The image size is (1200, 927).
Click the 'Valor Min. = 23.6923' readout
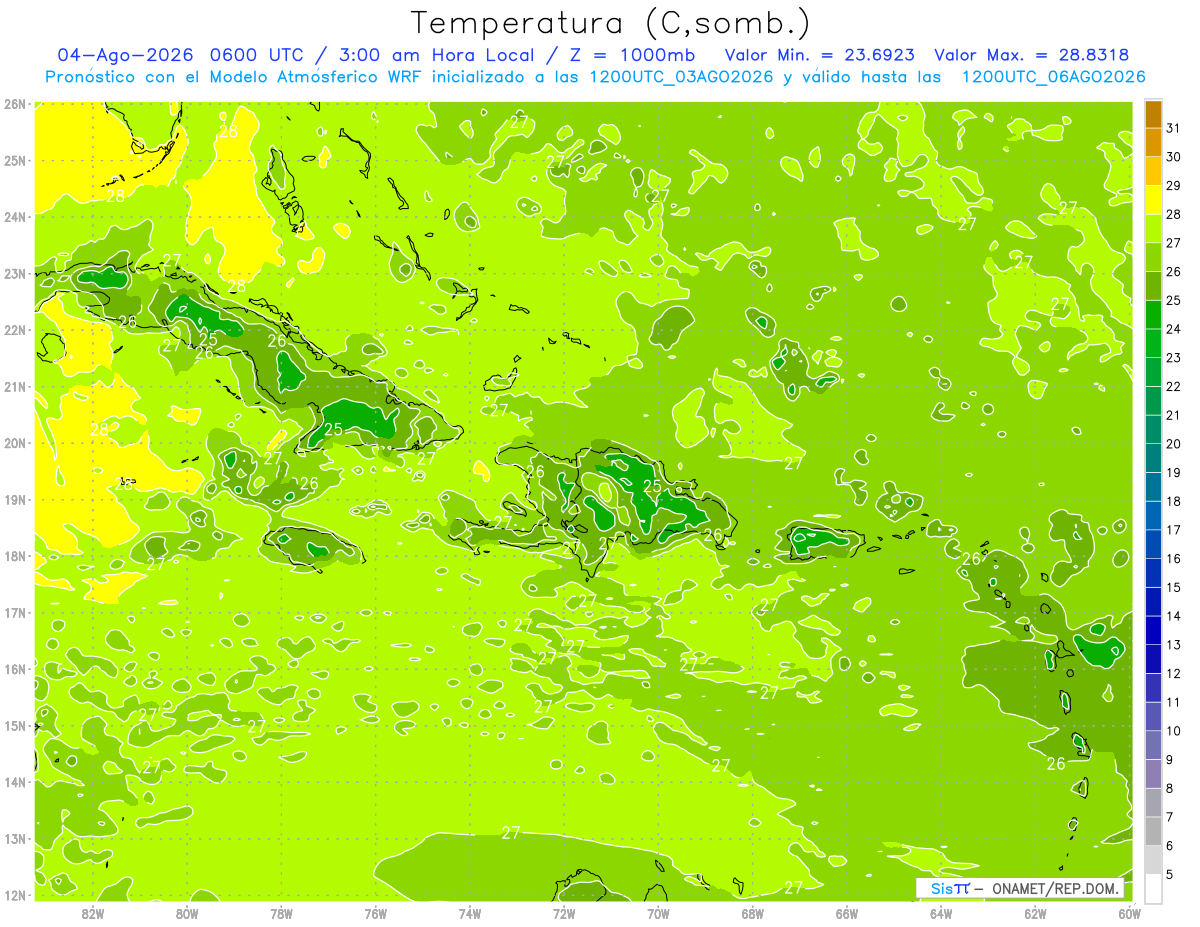[819, 55]
